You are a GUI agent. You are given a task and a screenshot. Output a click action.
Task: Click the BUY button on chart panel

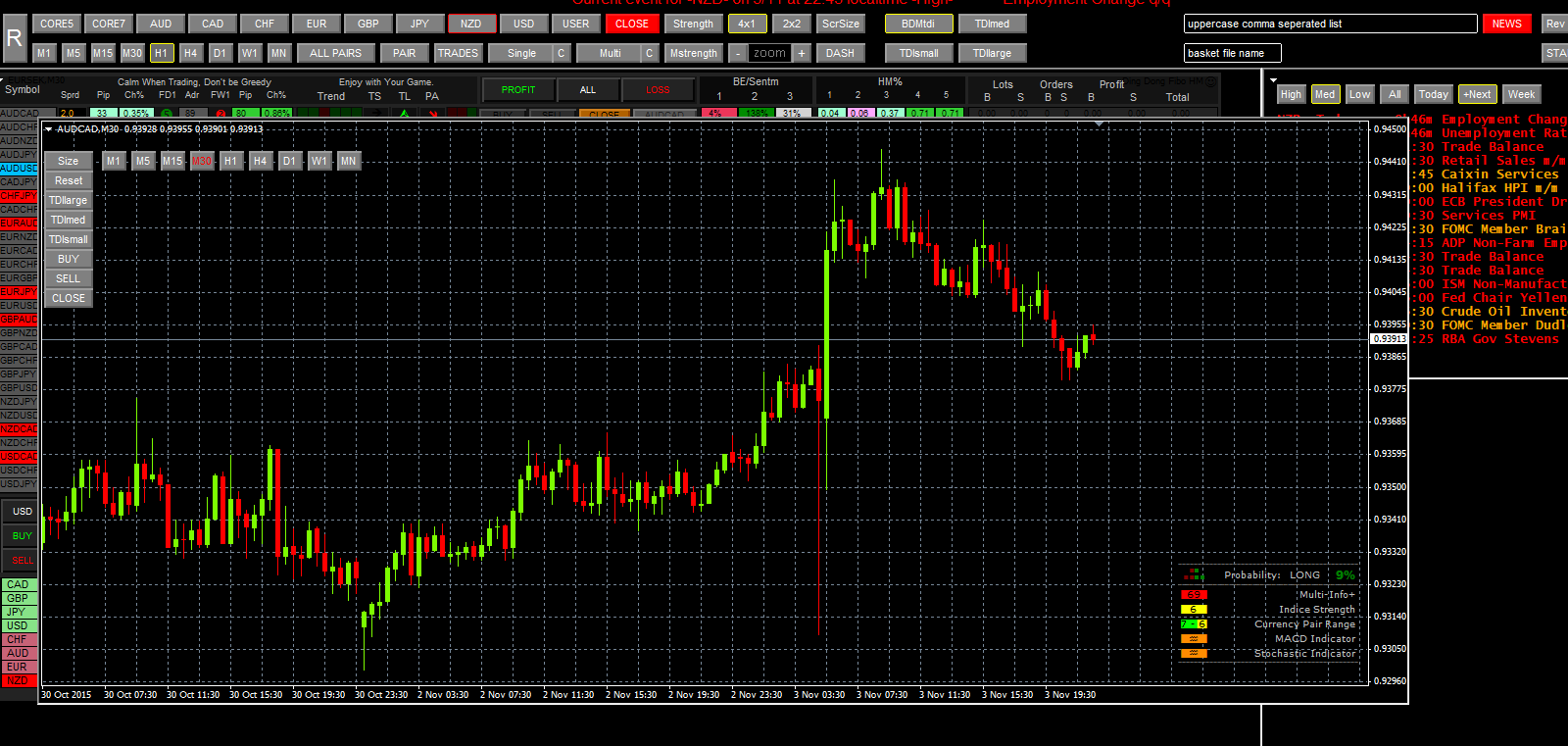[x=69, y=259]
